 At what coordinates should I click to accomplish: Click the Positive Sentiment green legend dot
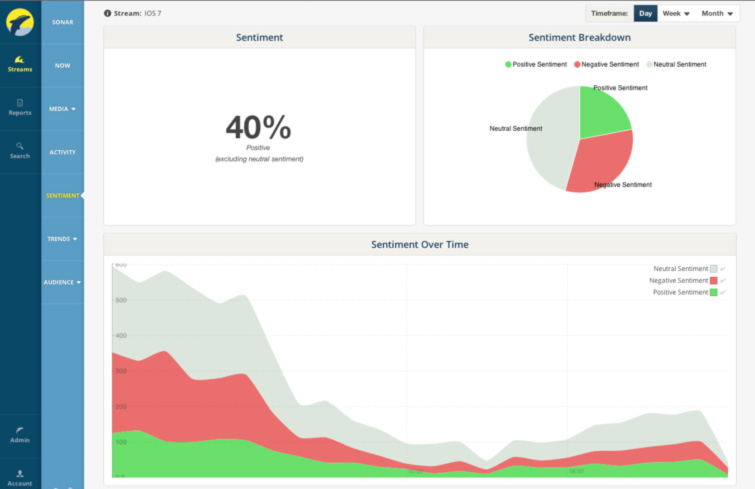[509, 64]
